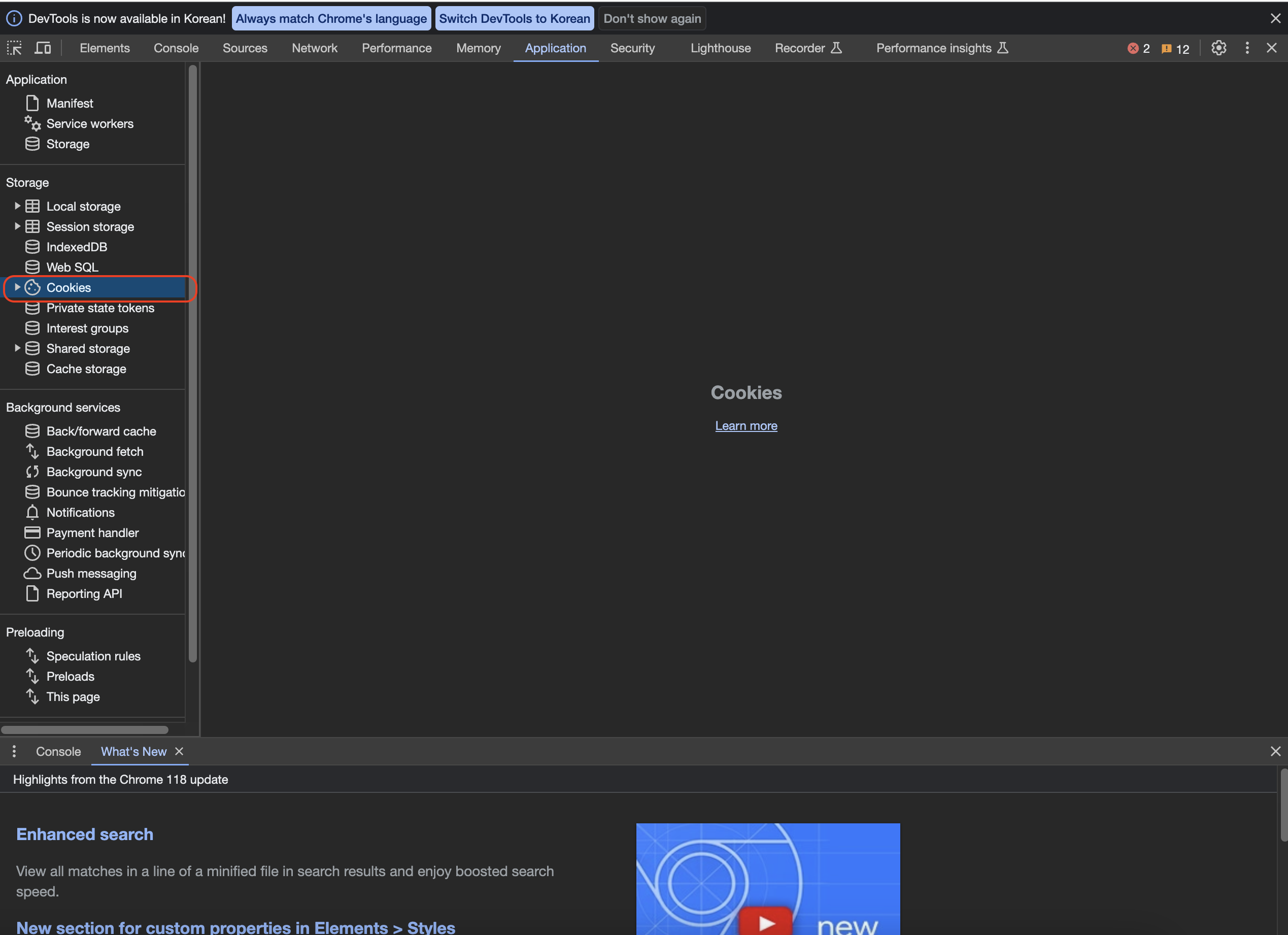Open the three-dot customize DevTools menu
Viewport: 1288px width, 935px height.
[1247, 48]
